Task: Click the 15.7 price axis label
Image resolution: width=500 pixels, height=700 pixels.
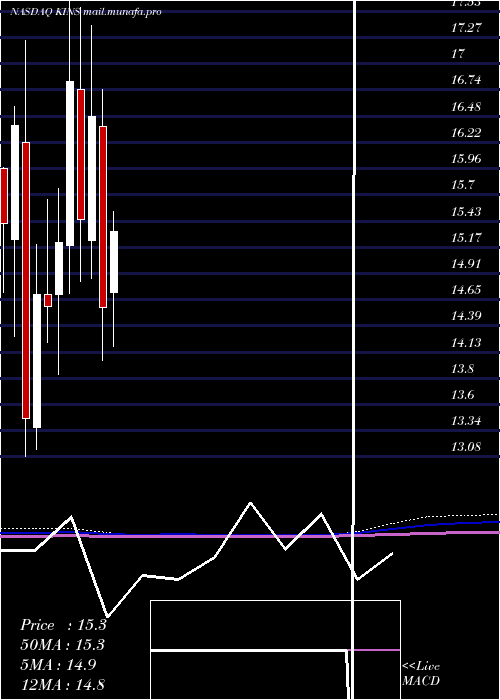Action: 462,185
